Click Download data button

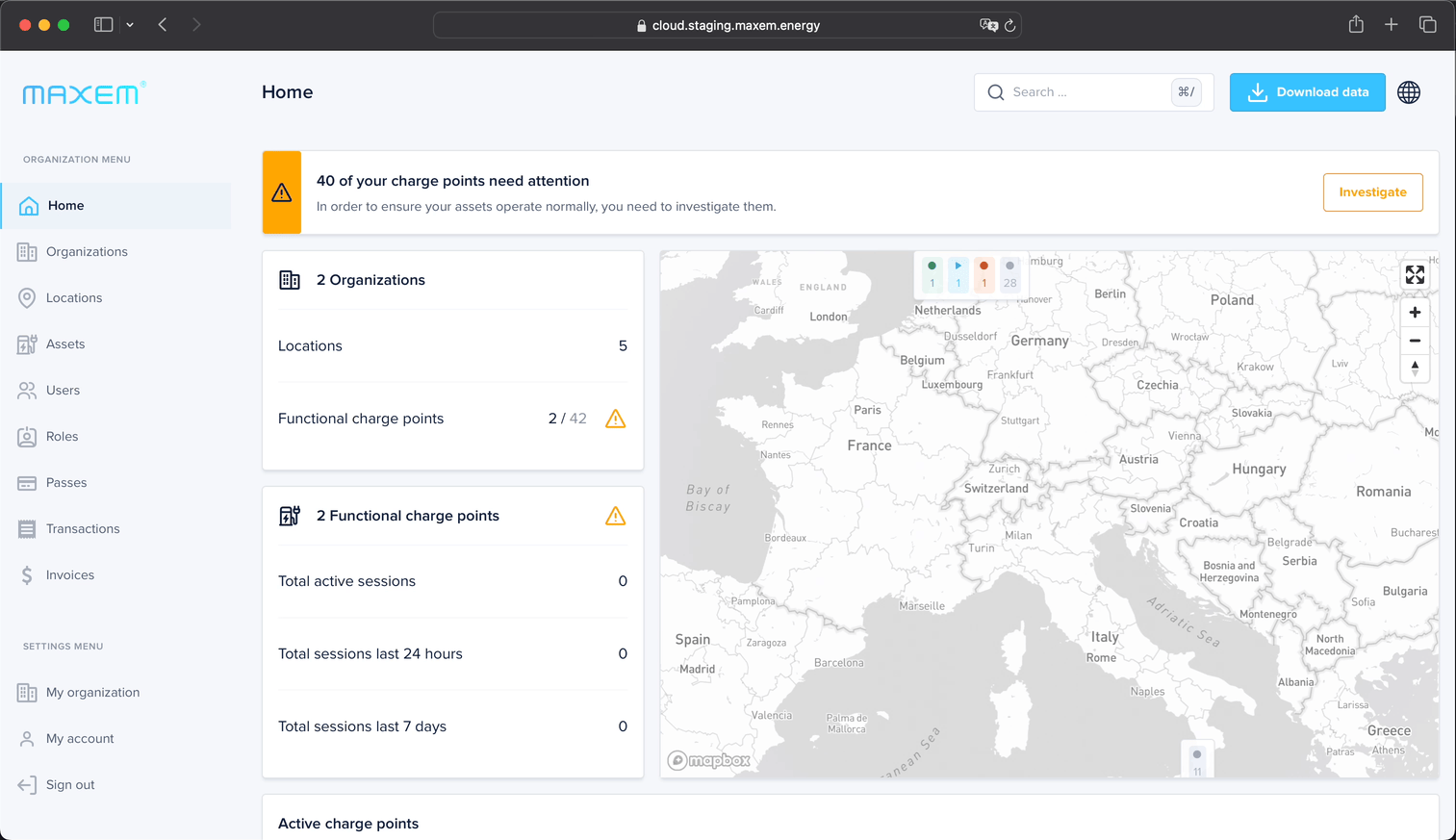pos(1307,92)
